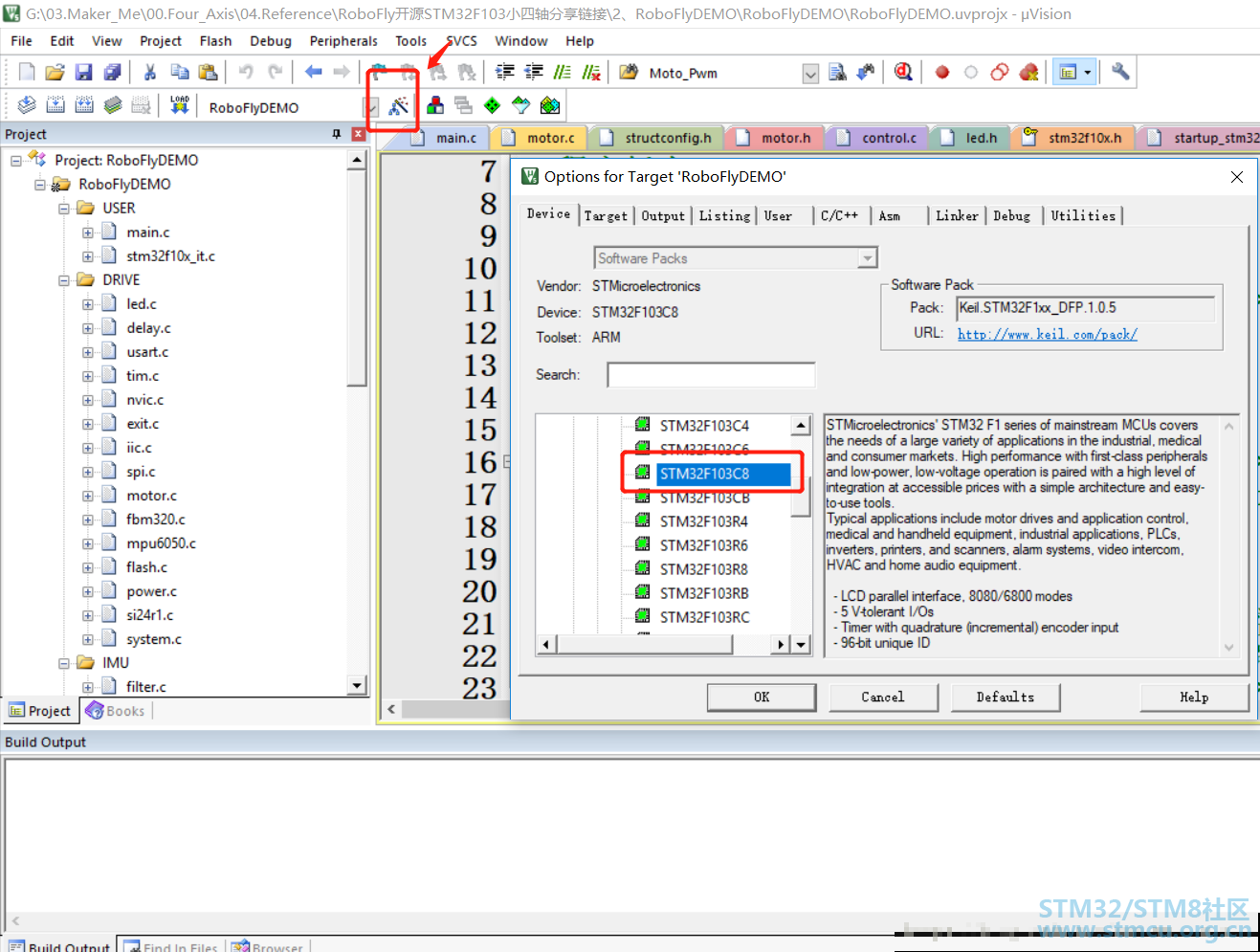1260x952 pixels.
Task: Open the Configuration wrench icon
Action: [x=1120, y=73]
